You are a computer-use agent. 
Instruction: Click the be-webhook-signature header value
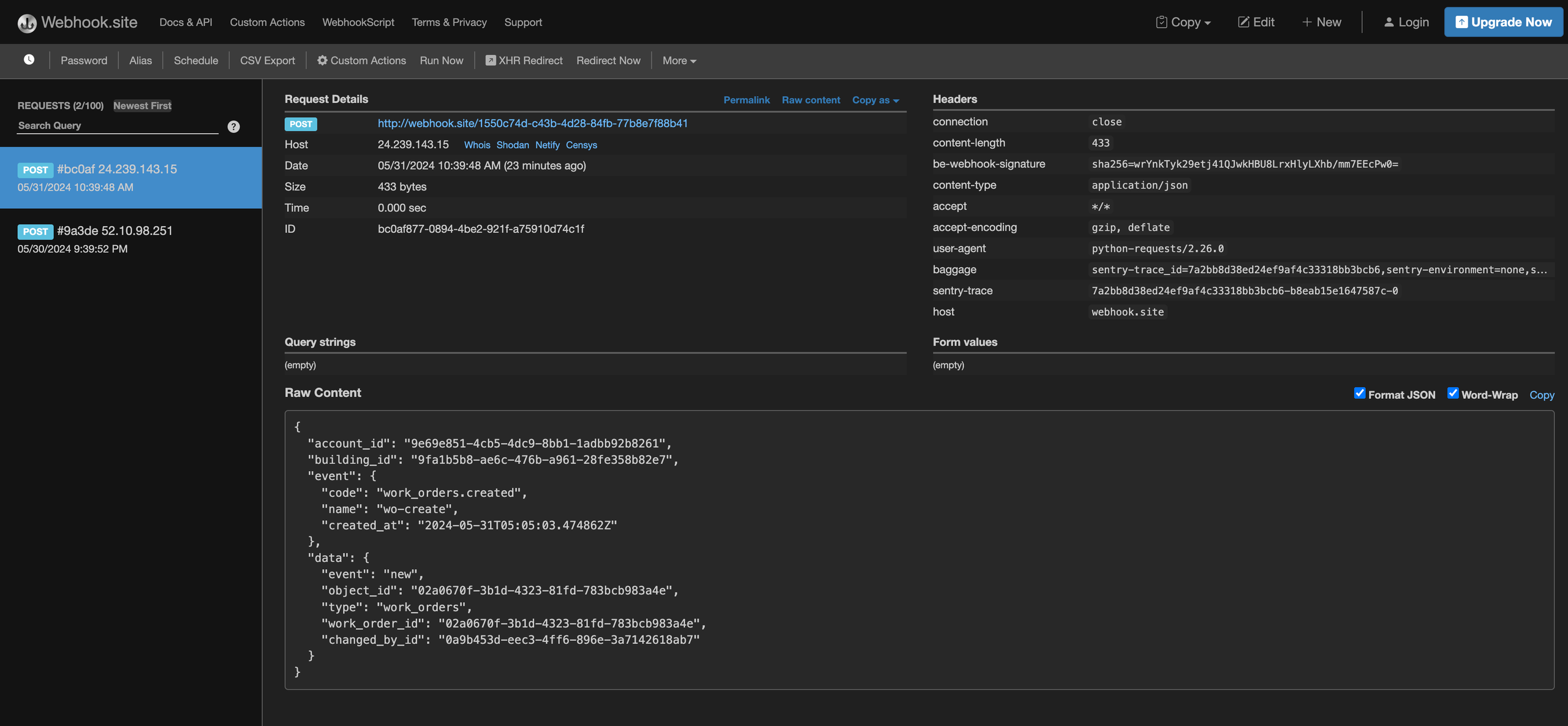click(x=1245, y=164)
